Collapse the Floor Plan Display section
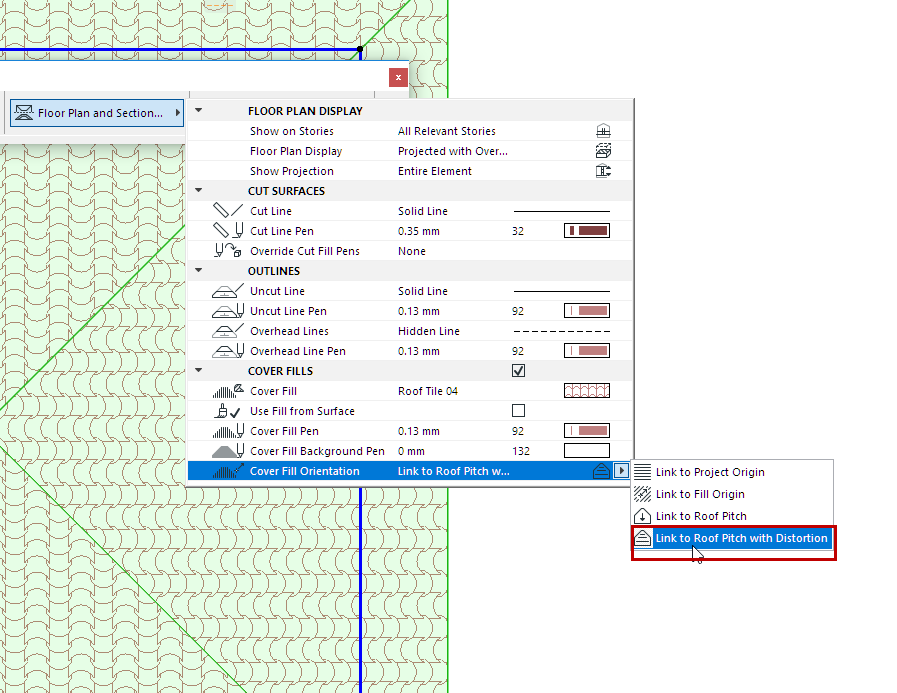Image resolution: width=897 pixels, height=693 pixels. click(x=199, y=110)
